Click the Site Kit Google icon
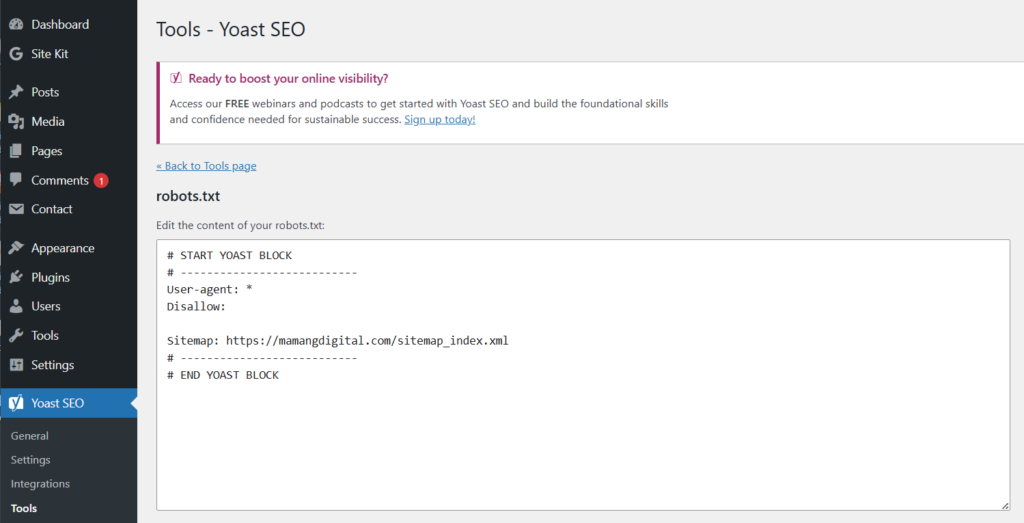The image size is (1024, 523). coord(16,54)
